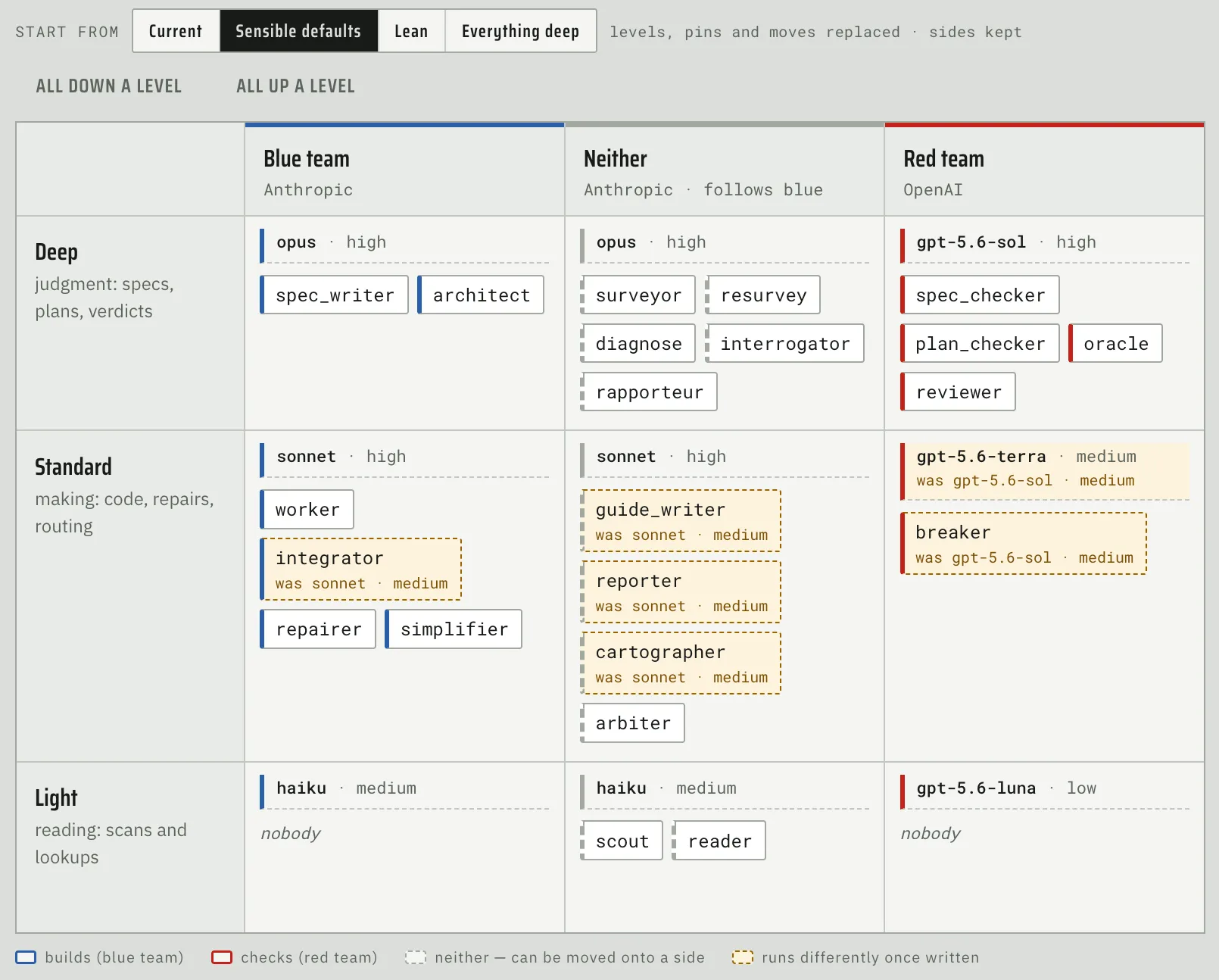This screenshot has width=1219, height=980.
Task: Select the worker role chip
Action: click(307, 509)
